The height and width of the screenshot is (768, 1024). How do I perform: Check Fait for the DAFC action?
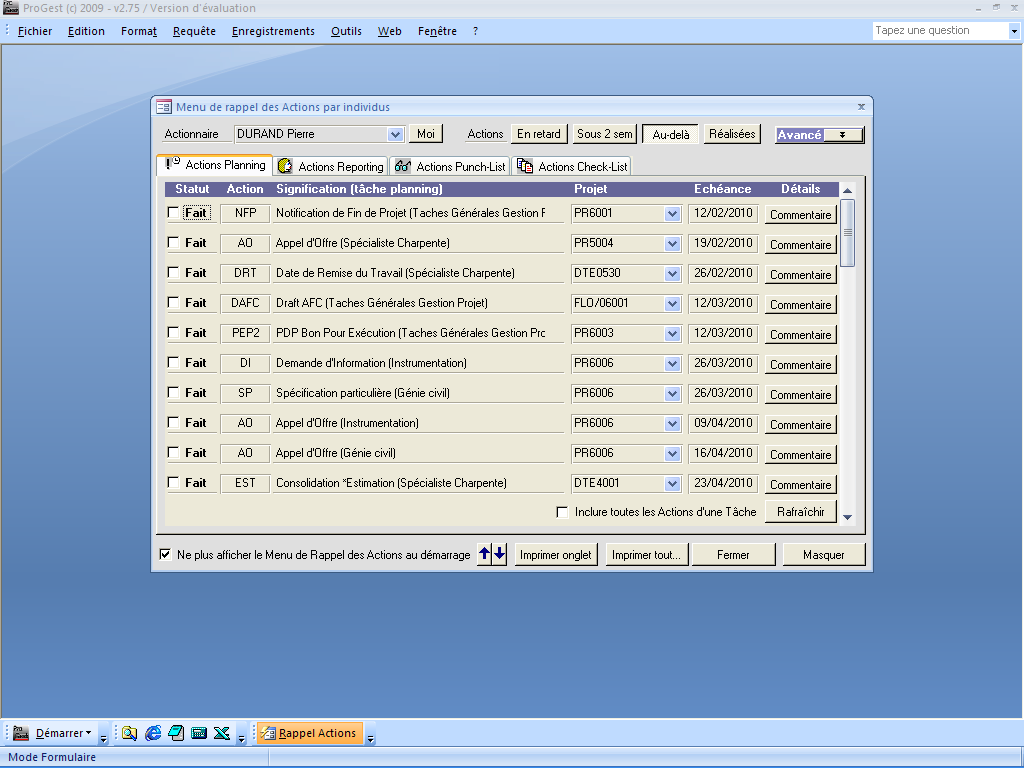tap(173, 302)
